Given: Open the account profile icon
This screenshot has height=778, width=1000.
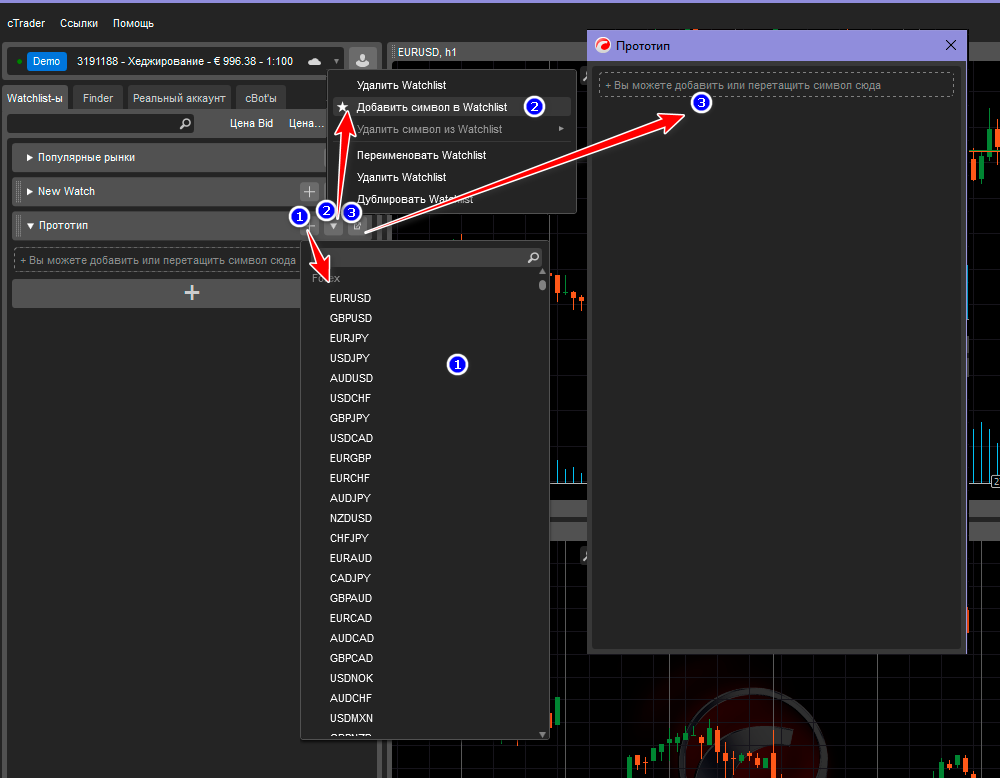Looking at the screenshot, I should tap(364, 61).
